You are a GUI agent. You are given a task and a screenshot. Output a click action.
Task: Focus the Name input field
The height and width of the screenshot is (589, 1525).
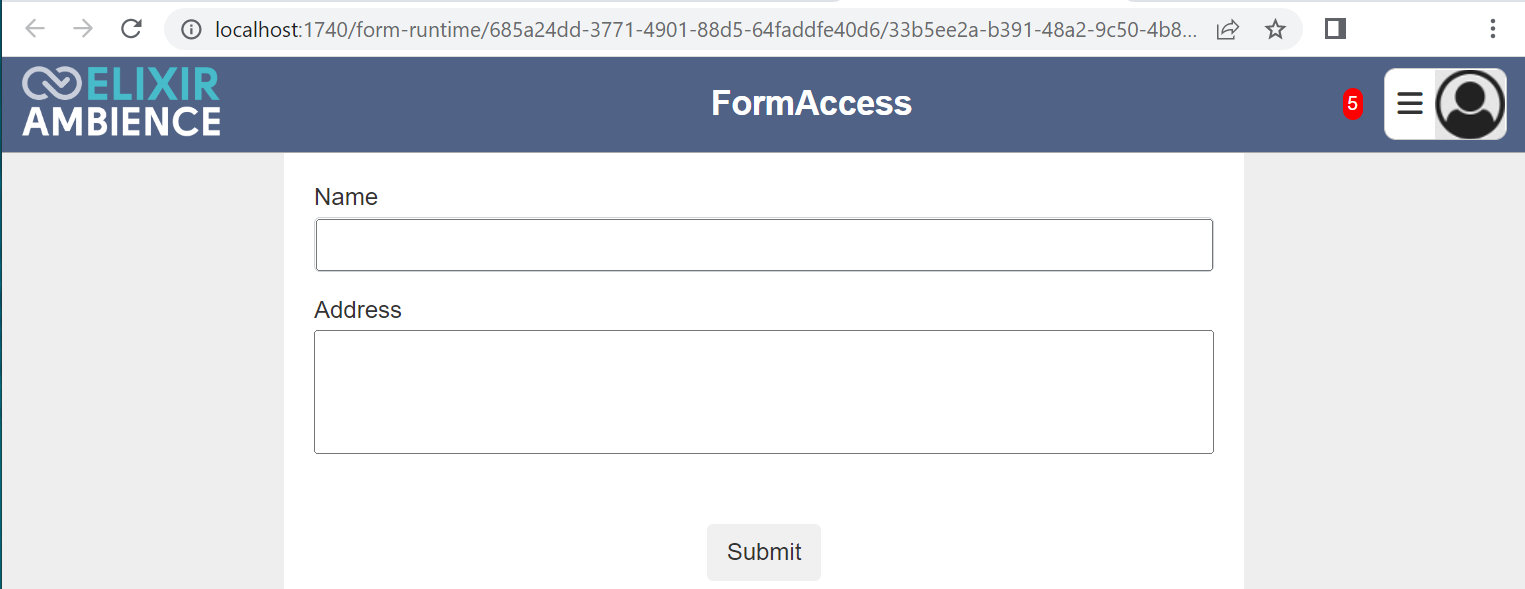coord(764,245)
